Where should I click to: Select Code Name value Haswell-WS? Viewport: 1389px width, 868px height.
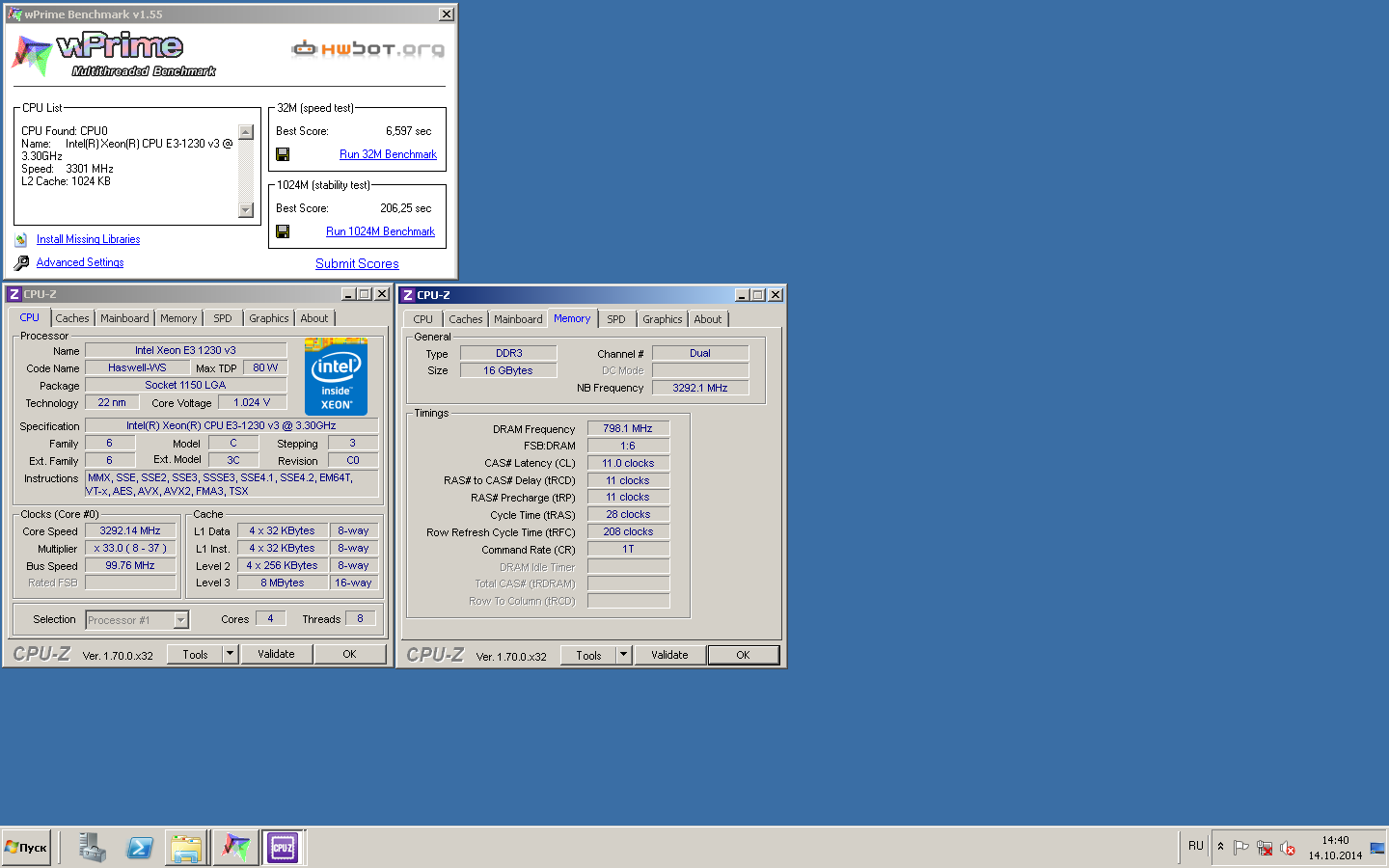coord(137,367)
